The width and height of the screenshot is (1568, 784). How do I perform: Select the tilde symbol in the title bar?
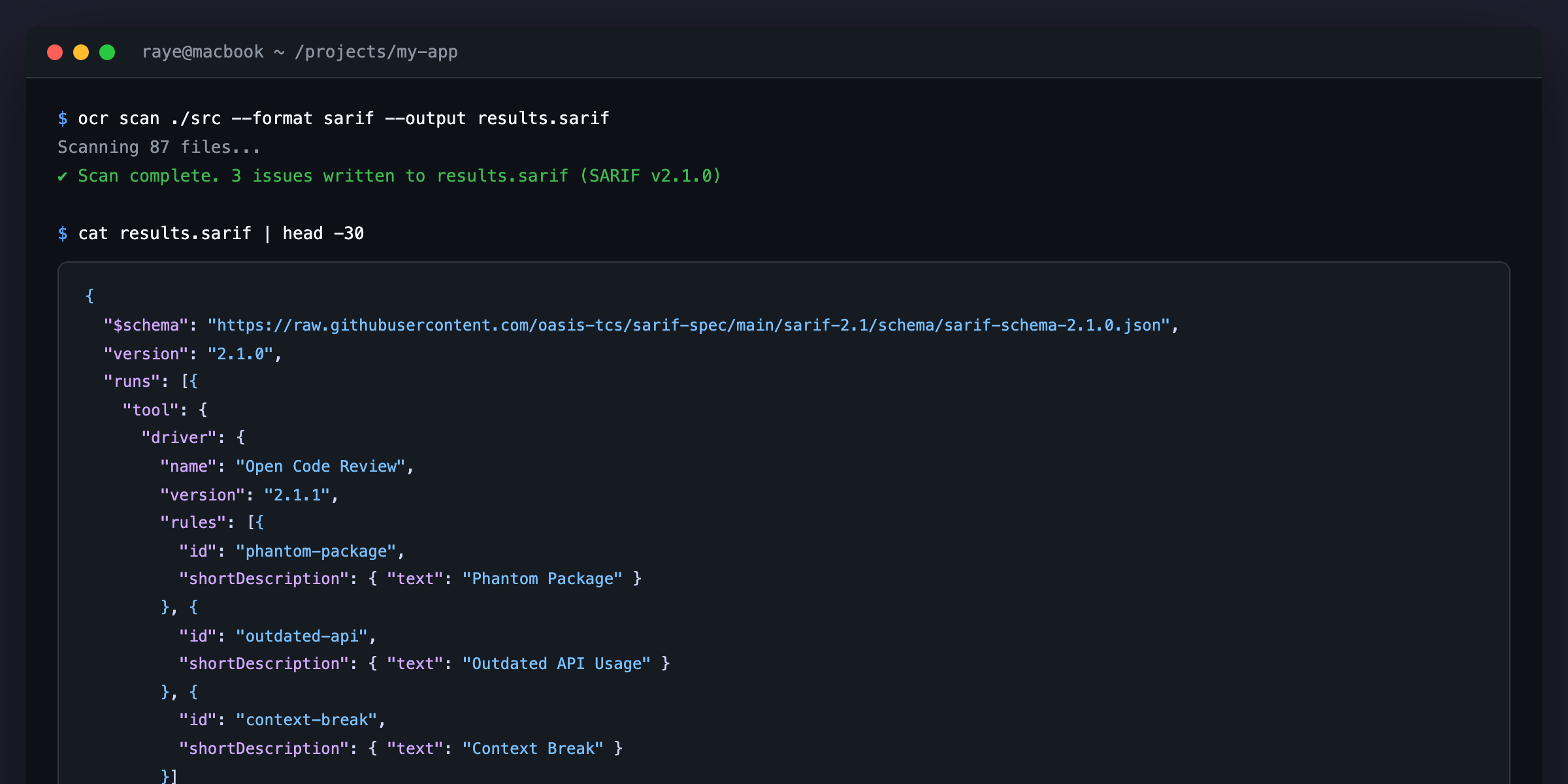pyautogui.click(x=278, y=52)
